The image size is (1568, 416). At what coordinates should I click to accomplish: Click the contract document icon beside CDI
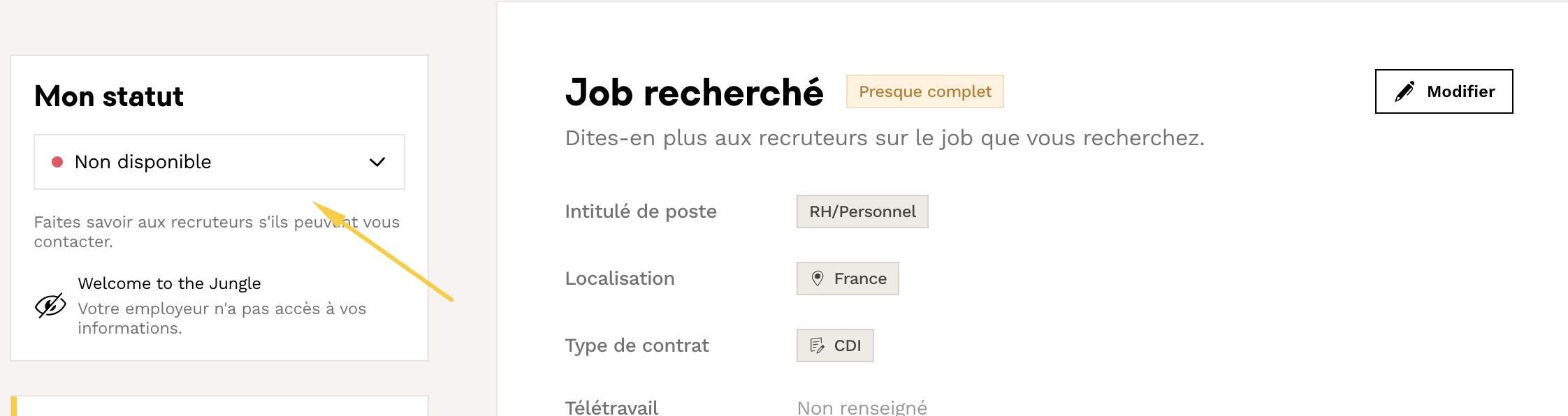817,346
